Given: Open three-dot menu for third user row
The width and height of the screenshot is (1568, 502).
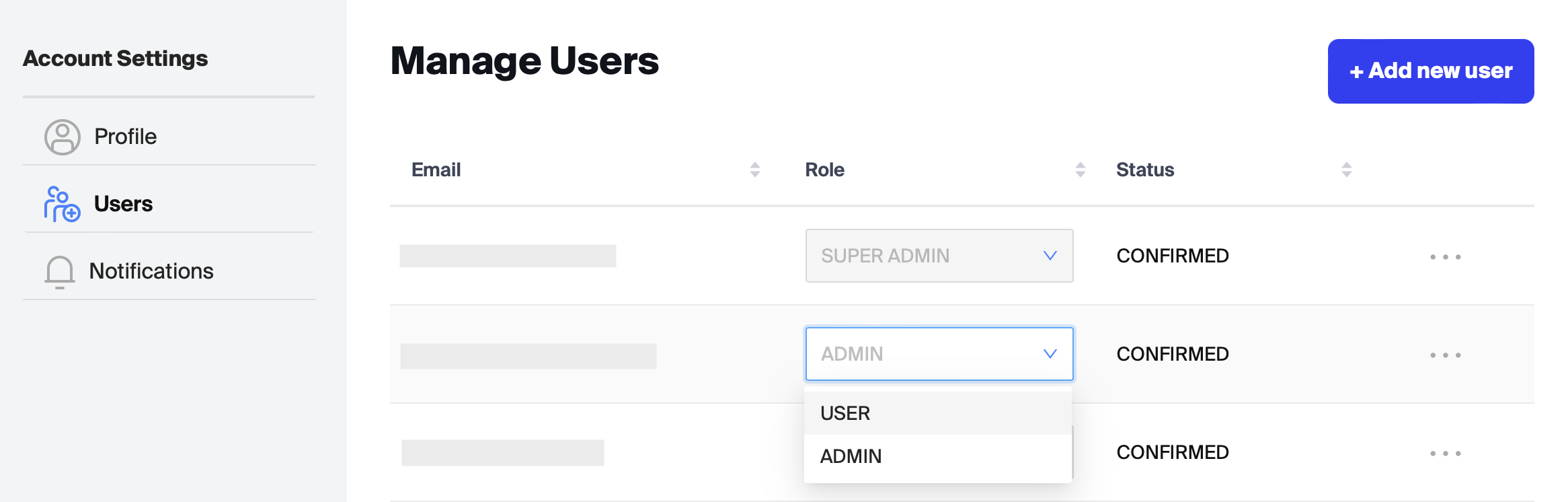Looking at the screenshot, I should coord(1445,454).
